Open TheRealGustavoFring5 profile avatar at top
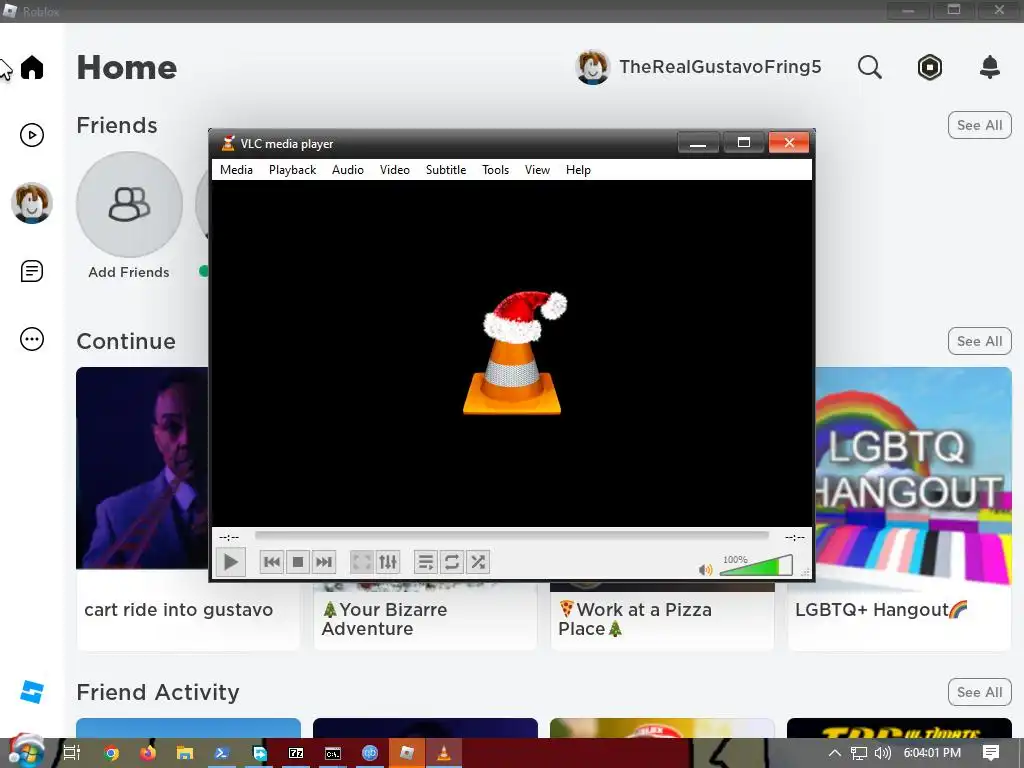This screenshot has height=768, width=1024. click(592, 67)
